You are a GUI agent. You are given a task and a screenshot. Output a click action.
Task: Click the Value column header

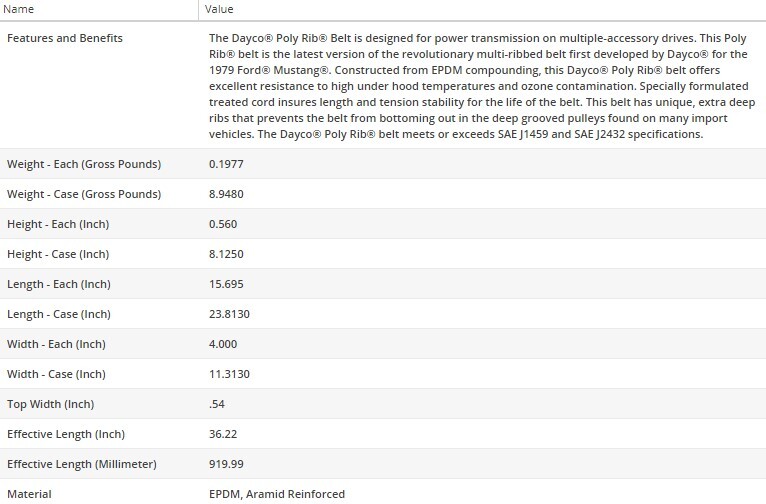pyautogui.click(x=219, y=9)
